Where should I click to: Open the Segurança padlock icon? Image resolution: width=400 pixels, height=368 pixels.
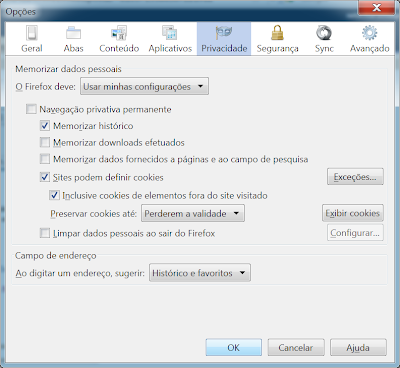tap(277, 33)
